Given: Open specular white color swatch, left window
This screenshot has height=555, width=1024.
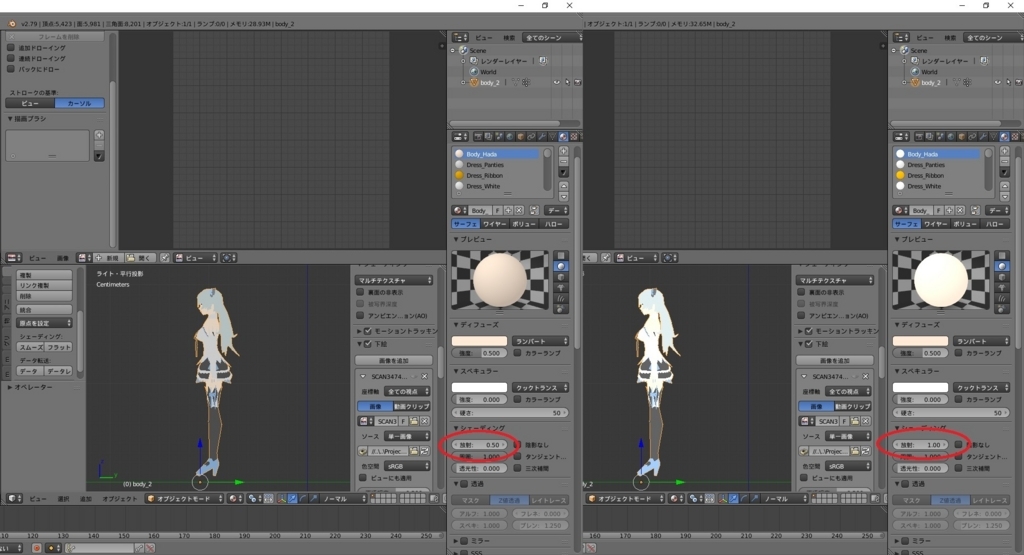Looking at the screenshot, I should [x=479, y=387].
